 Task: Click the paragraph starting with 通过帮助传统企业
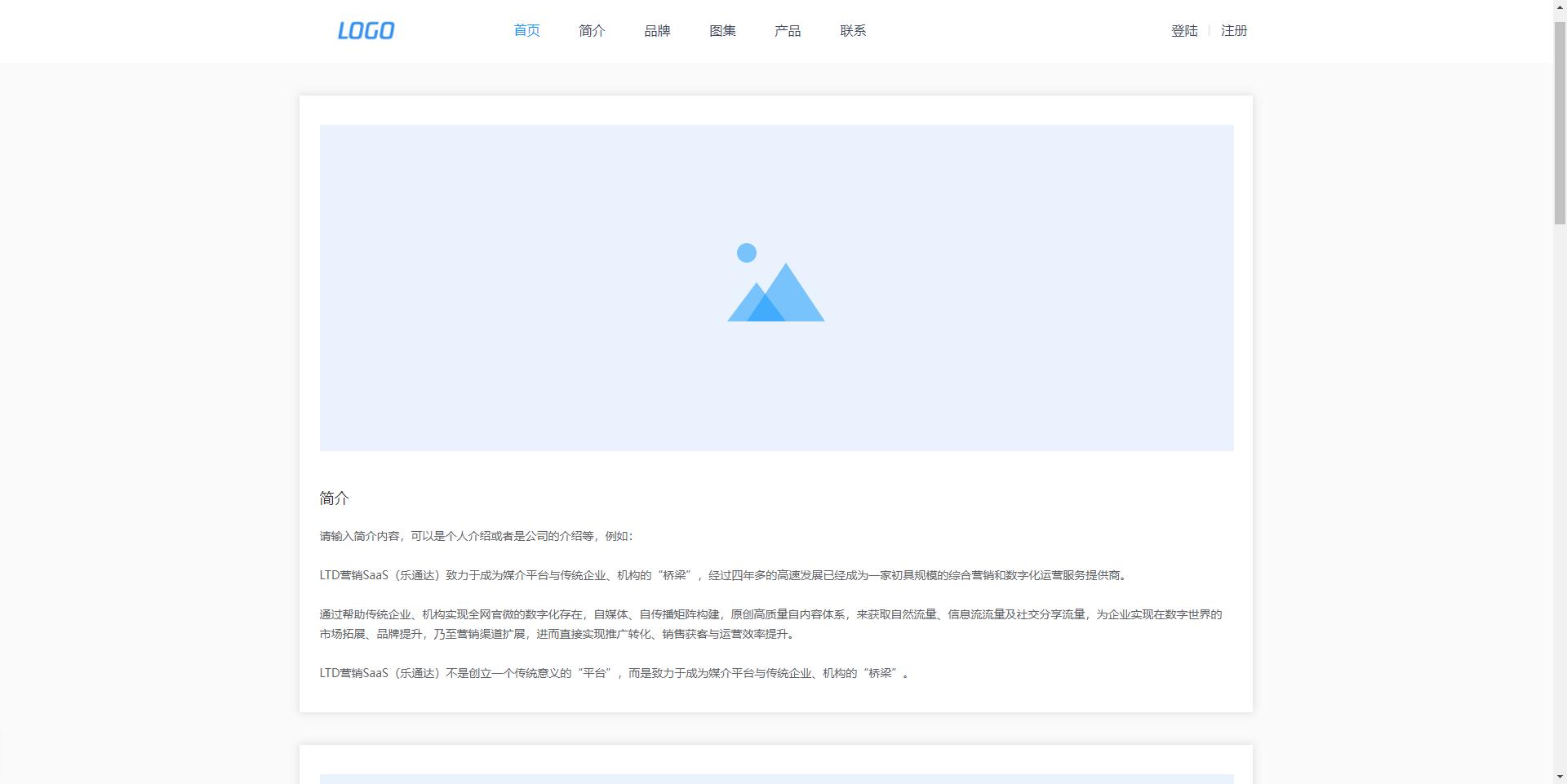[x=770, y=624]
